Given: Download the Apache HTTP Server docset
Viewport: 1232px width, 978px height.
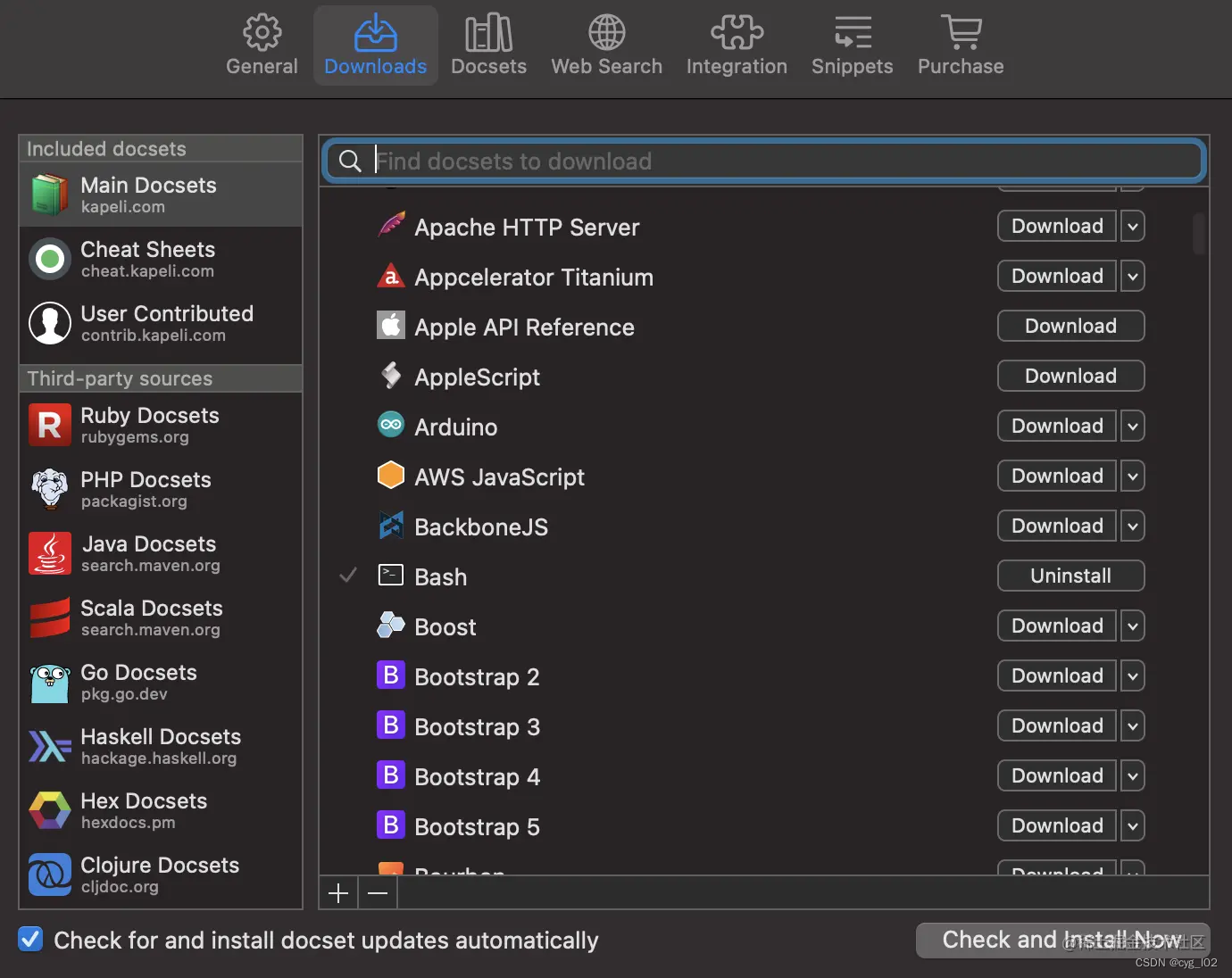Looking at the screenshot, I should 1057,226.
